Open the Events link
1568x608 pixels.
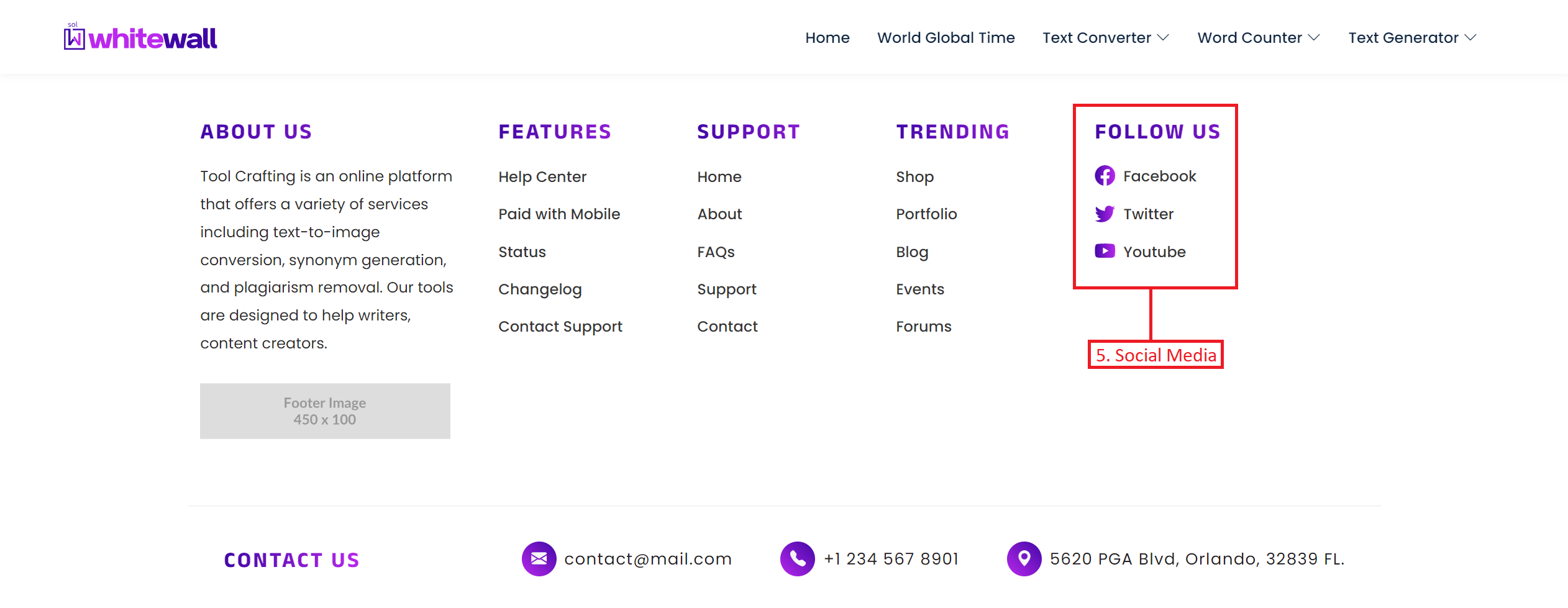(920, 289)
